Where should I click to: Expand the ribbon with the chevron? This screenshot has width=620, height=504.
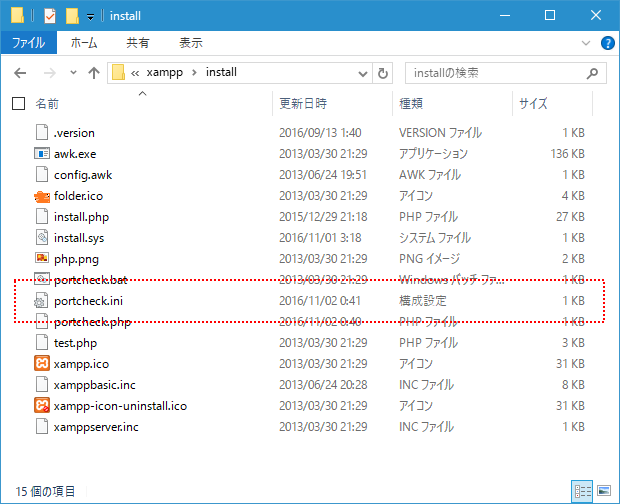(586, 43)
